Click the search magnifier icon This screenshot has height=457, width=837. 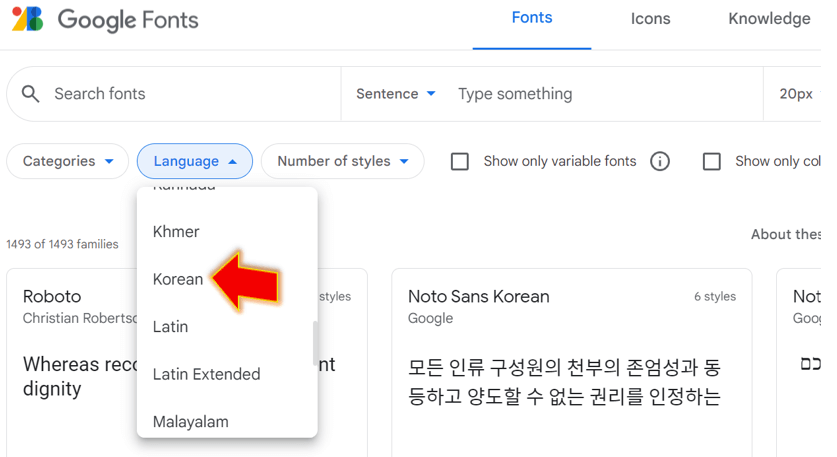30,93
